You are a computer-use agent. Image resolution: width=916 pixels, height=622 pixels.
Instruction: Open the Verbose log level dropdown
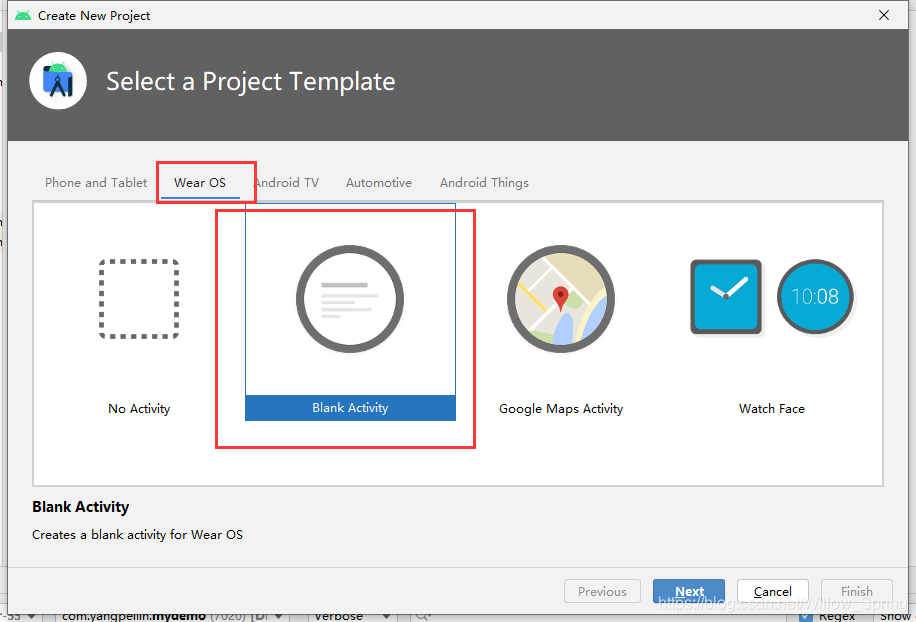click(352, 616)
